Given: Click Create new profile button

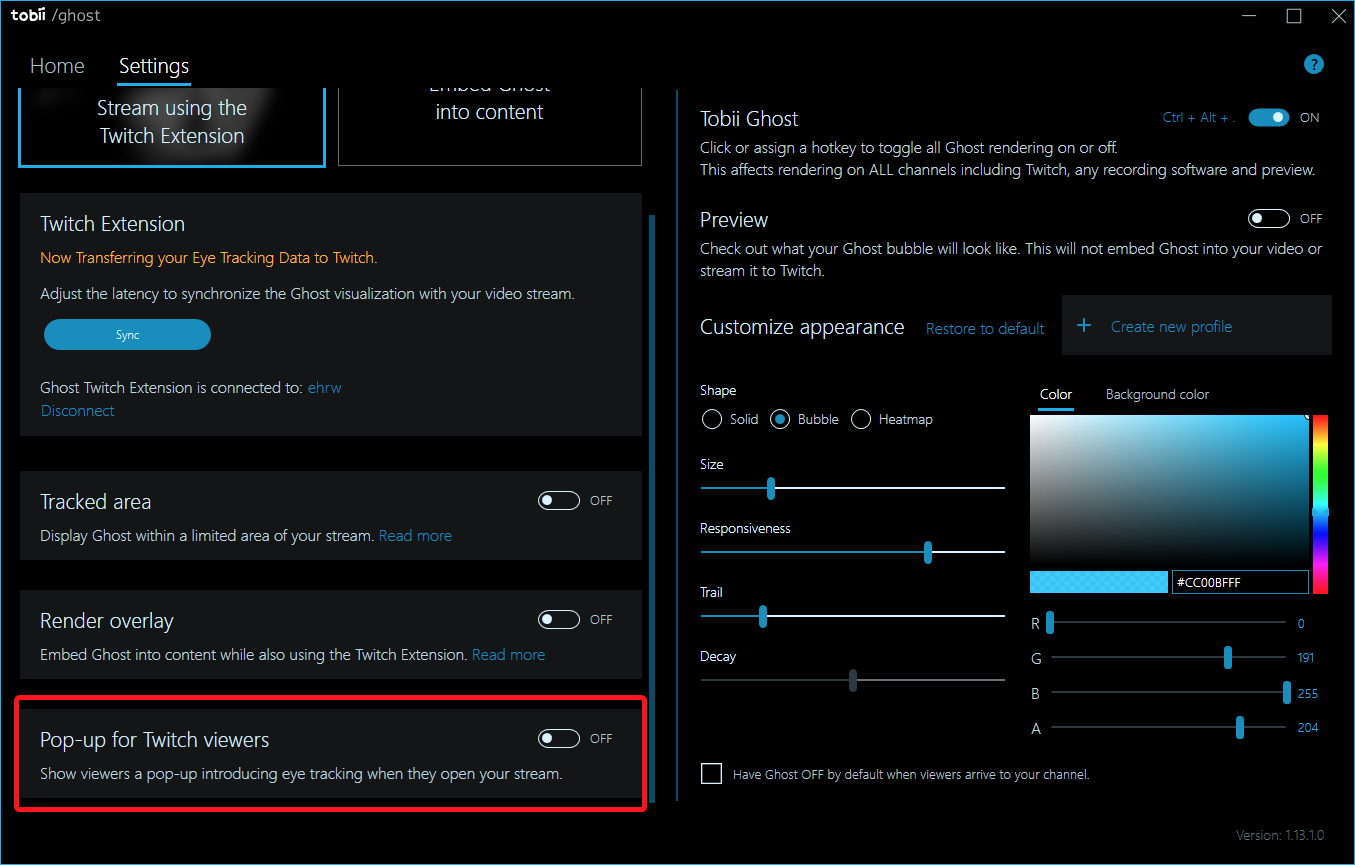Looking at the screenshot, I should pyautogui.click(x=1197, y=326).
